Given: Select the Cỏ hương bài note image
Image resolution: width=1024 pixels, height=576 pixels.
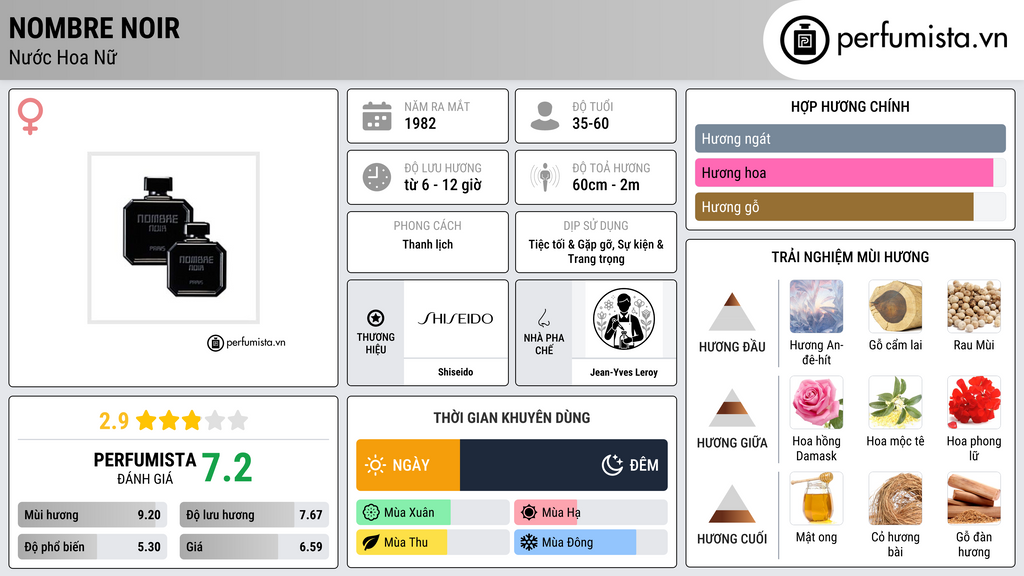Looking at the screenshot, I should (x=895, y=499).
